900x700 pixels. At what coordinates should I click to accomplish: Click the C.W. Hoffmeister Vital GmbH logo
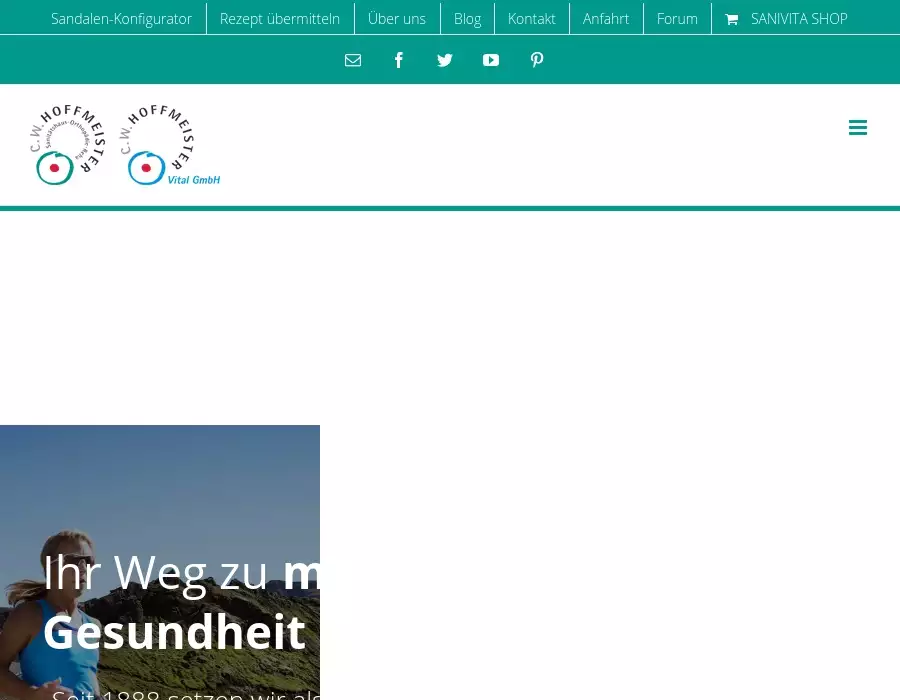click(x=168, y=145)
